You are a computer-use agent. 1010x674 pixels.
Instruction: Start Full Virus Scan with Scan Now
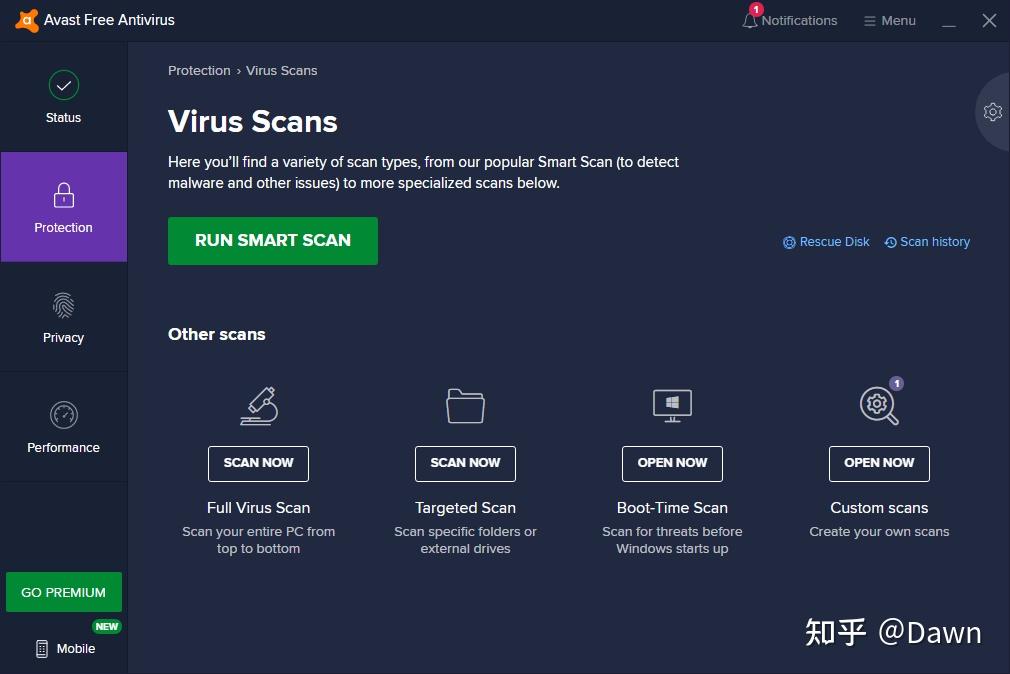[x=258, y=463]
